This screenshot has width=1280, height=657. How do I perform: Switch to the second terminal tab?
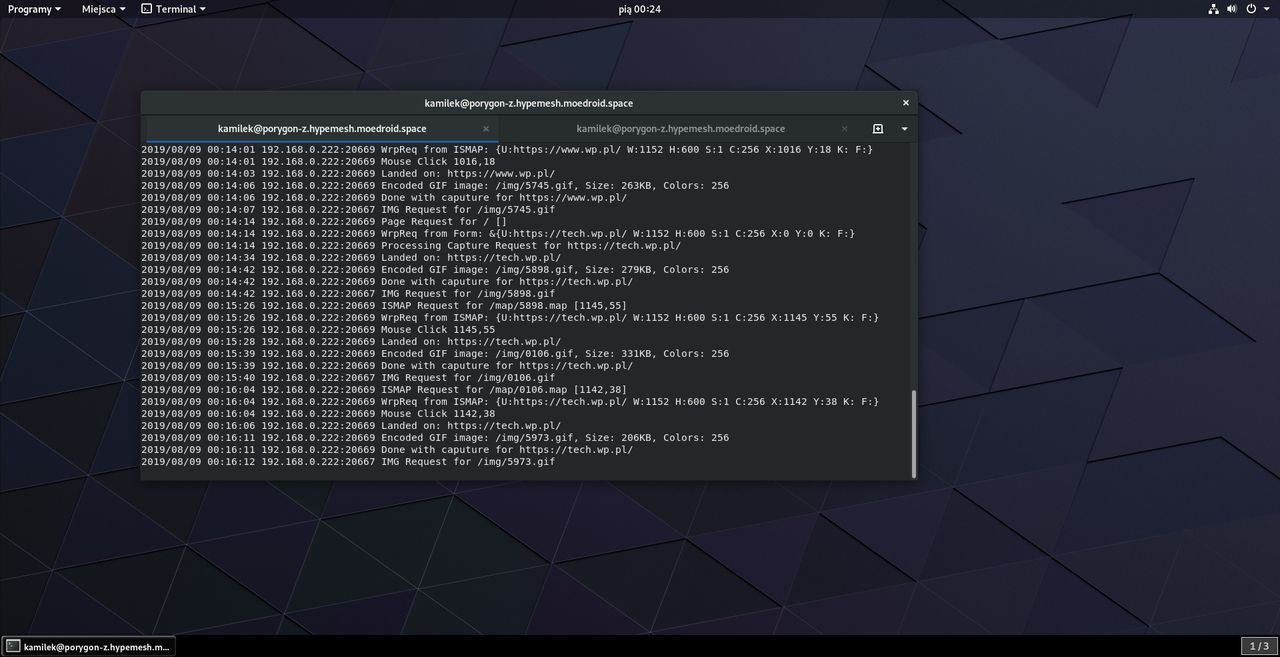click(680, 129)
